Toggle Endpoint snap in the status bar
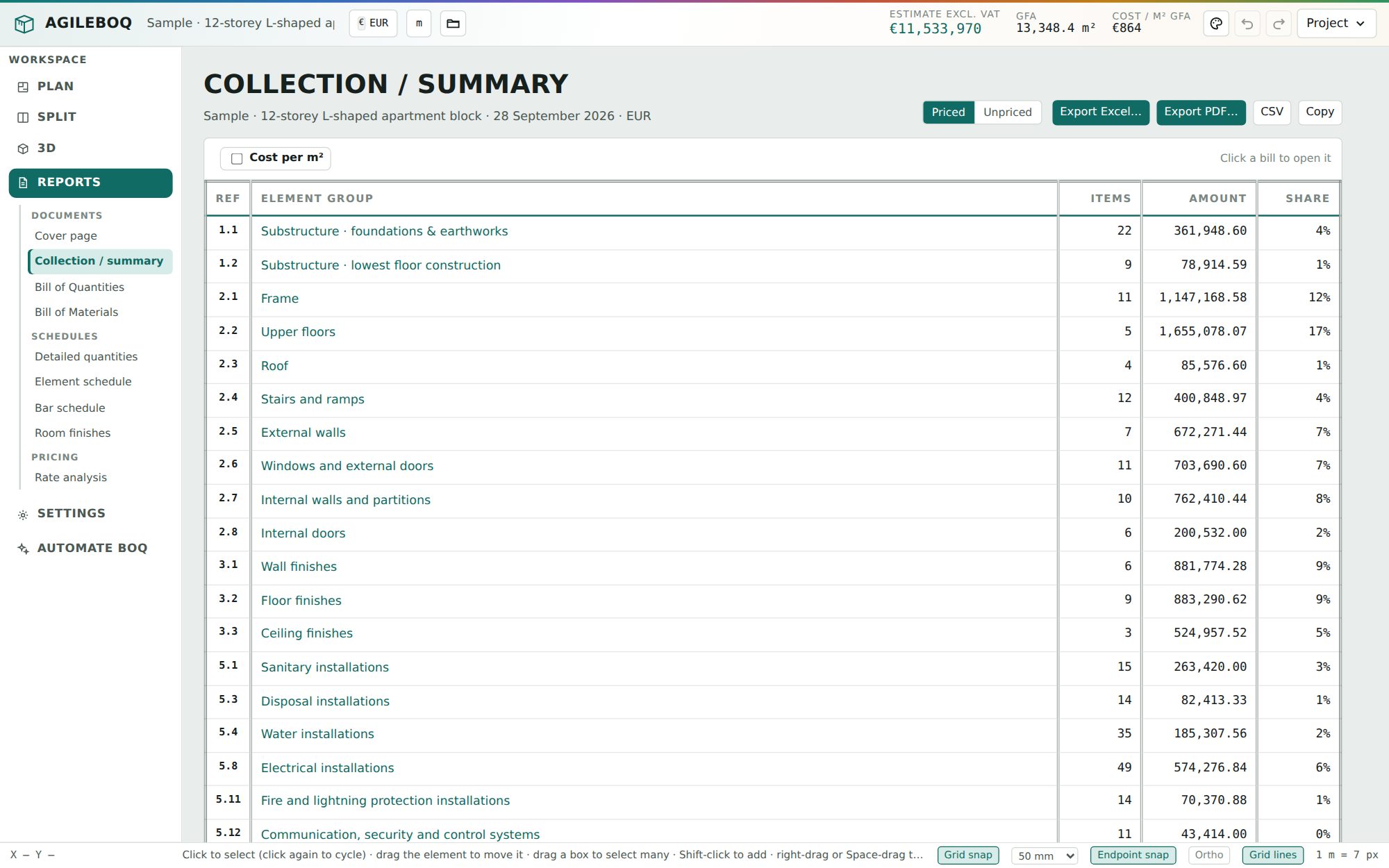 click(1133, 855)
